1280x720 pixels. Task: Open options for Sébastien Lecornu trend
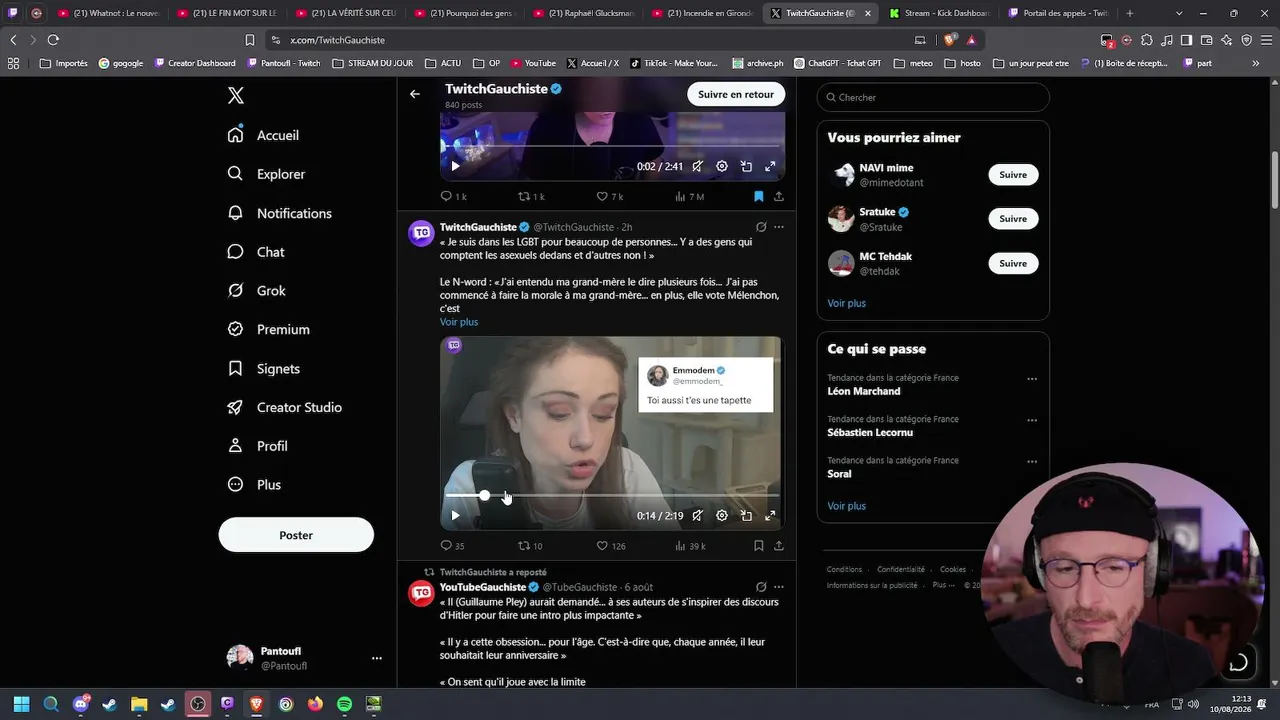(x=1032, y=420)
